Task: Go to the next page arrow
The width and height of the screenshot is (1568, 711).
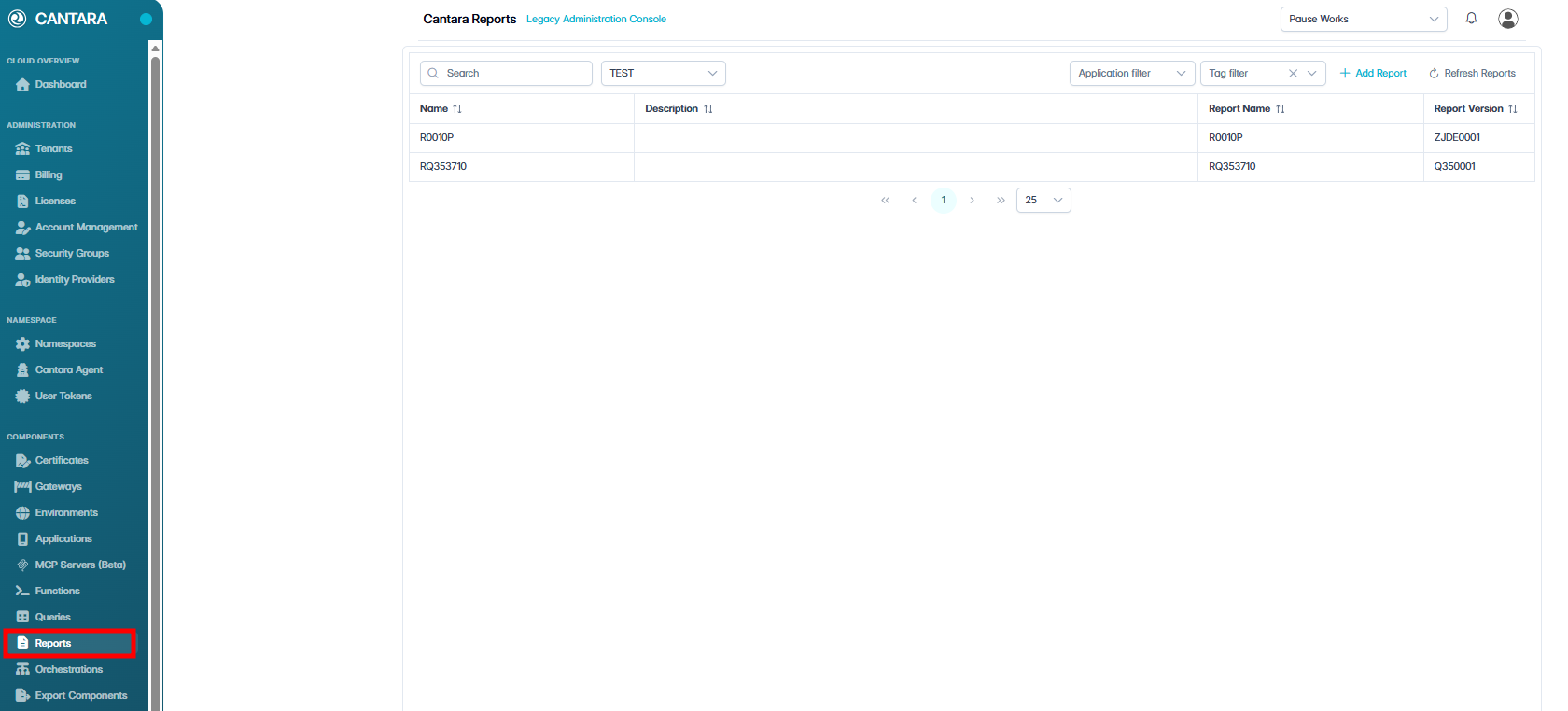Action: tap(973, 201)
